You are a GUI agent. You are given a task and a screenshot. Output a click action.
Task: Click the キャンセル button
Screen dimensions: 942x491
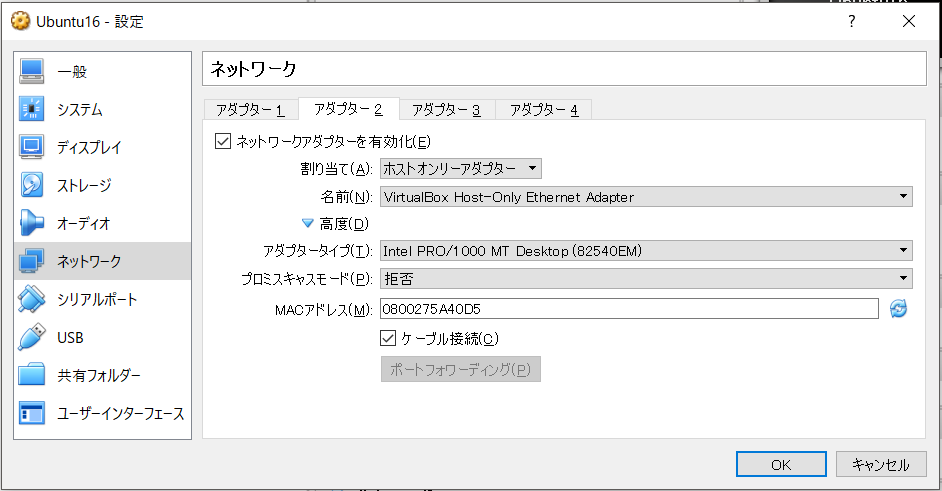point(881,464)
